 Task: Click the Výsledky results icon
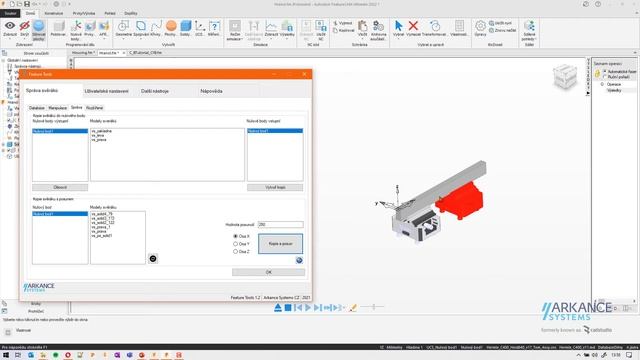[287, 26]
